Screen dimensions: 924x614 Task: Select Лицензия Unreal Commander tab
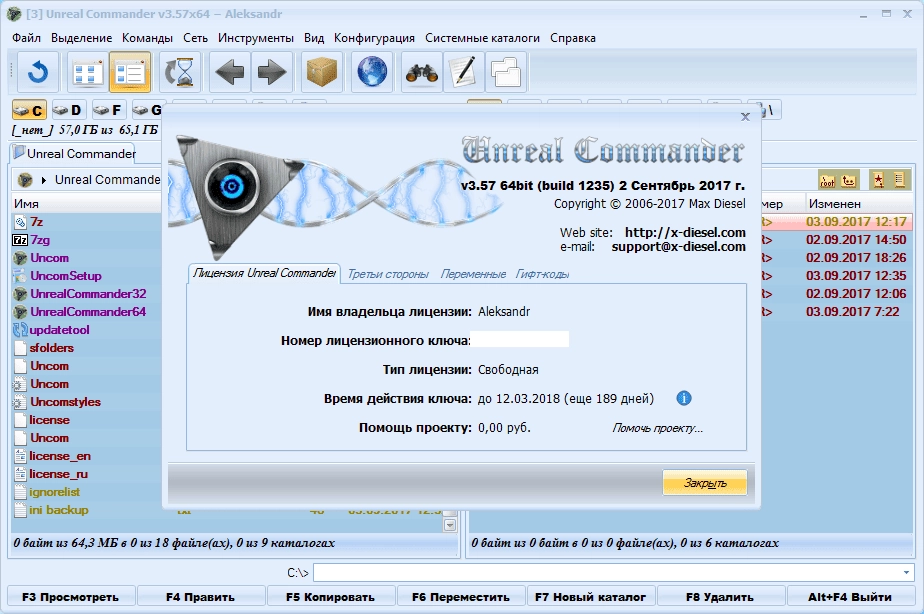264,273
